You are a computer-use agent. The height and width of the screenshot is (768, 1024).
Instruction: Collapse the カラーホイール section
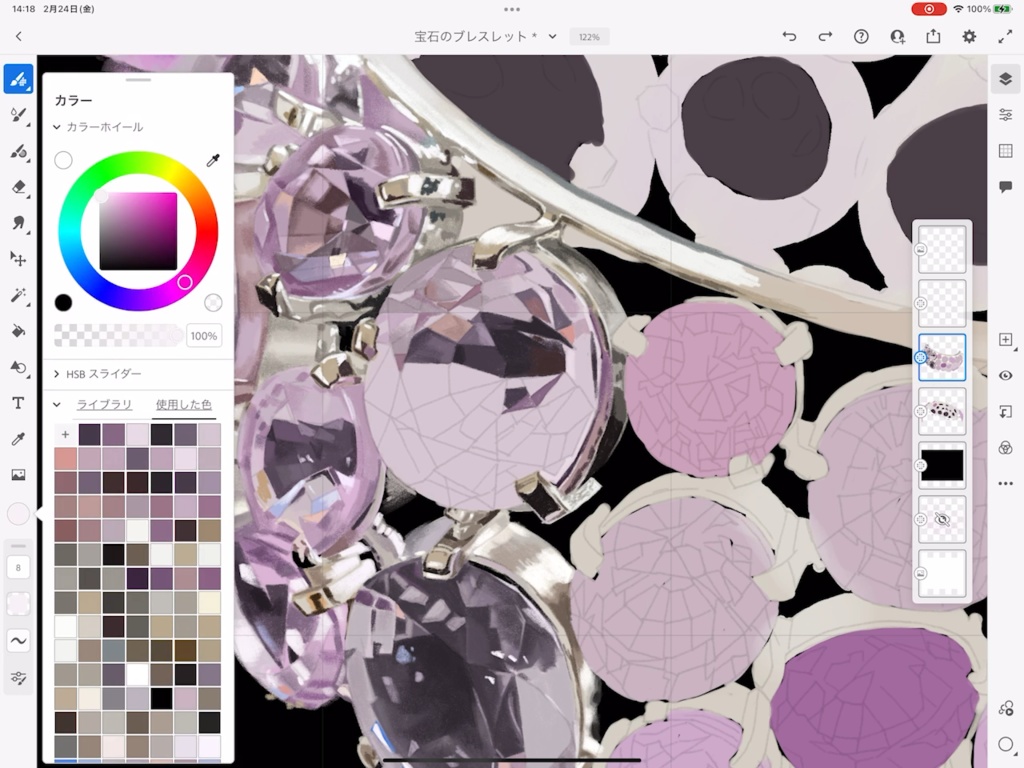57,127
